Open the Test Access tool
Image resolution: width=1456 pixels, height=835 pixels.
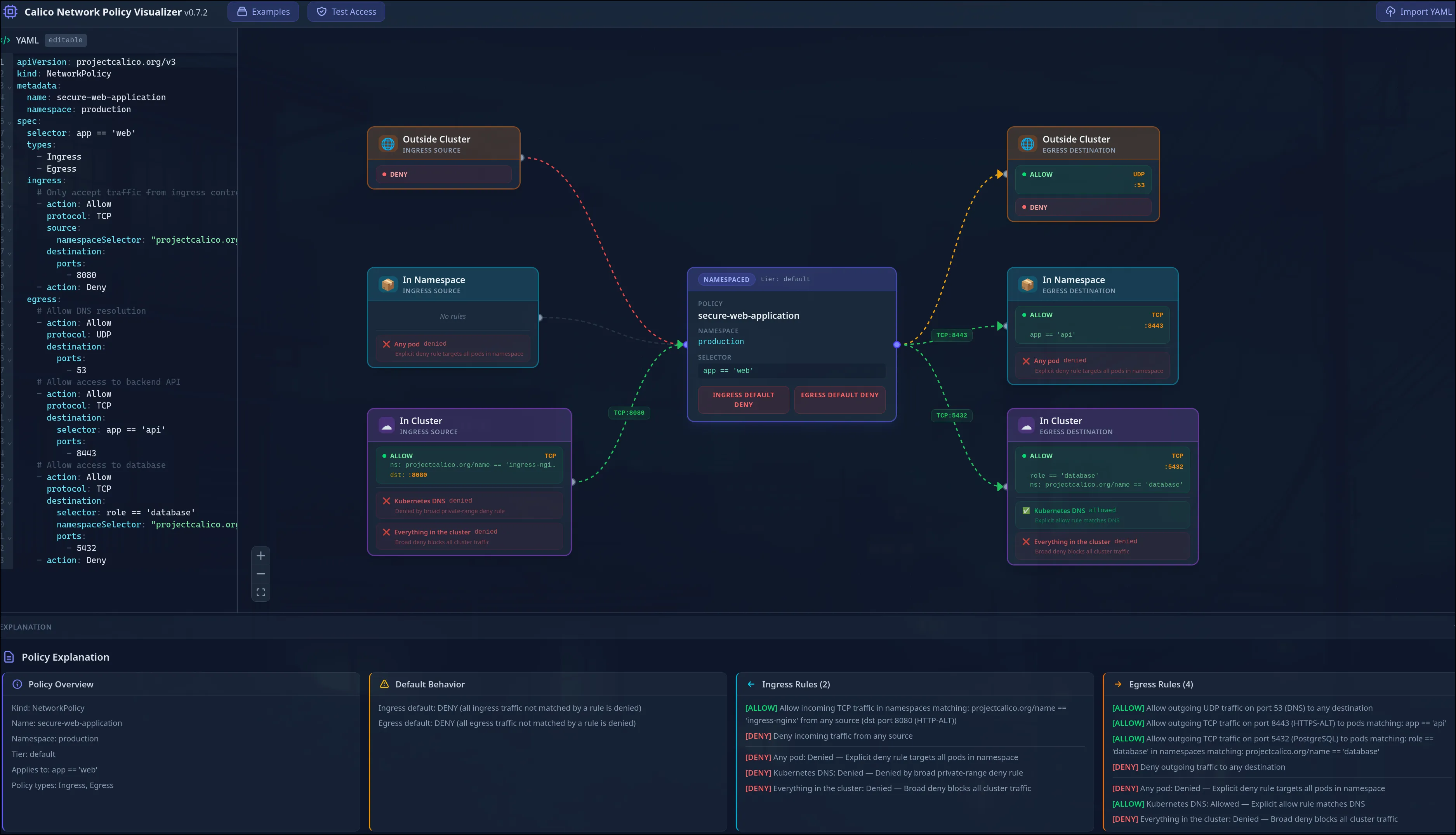346,12
